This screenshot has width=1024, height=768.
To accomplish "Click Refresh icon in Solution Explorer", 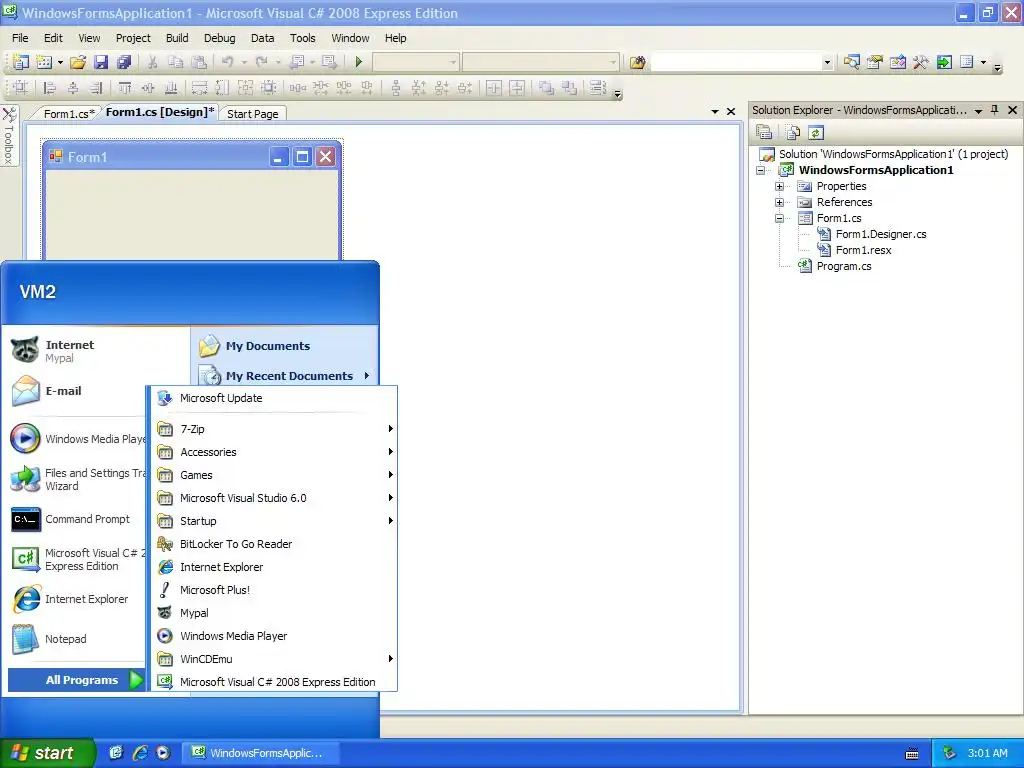I will click(816, 133).
